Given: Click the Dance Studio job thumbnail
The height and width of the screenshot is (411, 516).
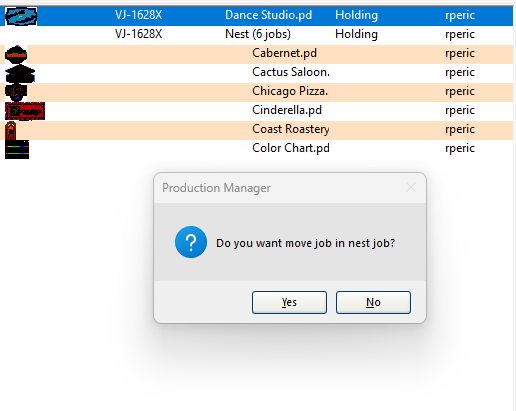Looking at the screenshot, I should 21,16.
